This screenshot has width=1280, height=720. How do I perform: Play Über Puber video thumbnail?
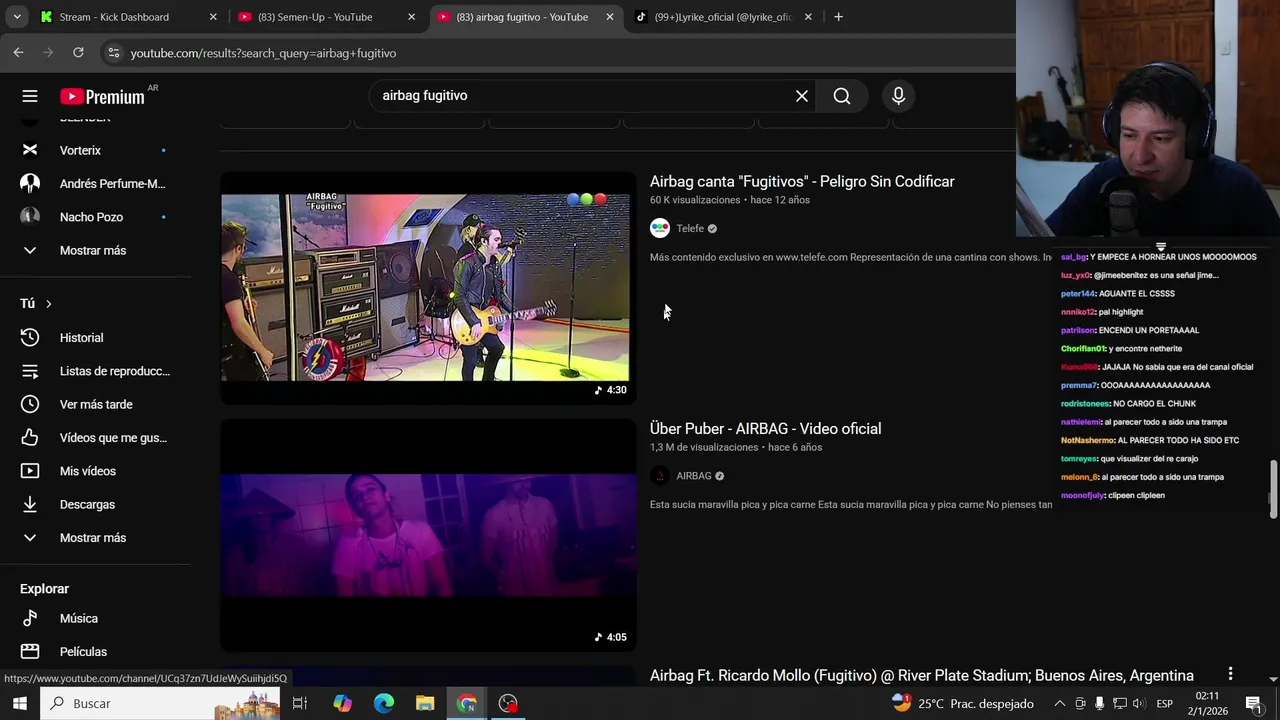428,535
